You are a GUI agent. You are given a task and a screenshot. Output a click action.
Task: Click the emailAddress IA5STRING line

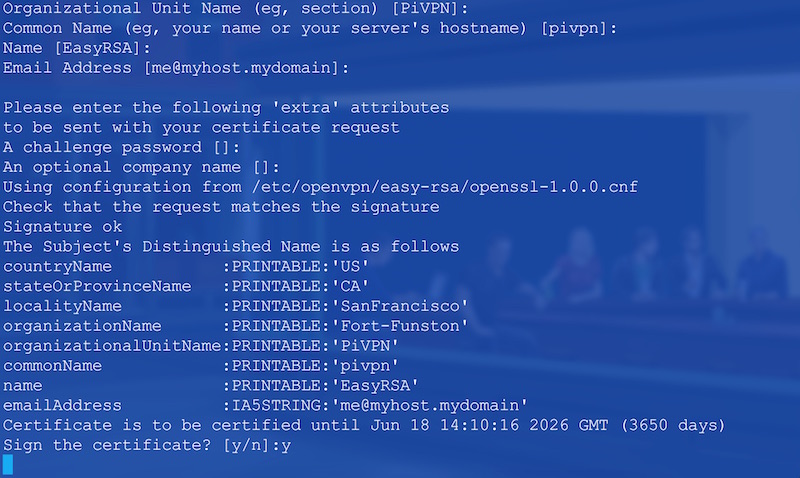[265, 406]
